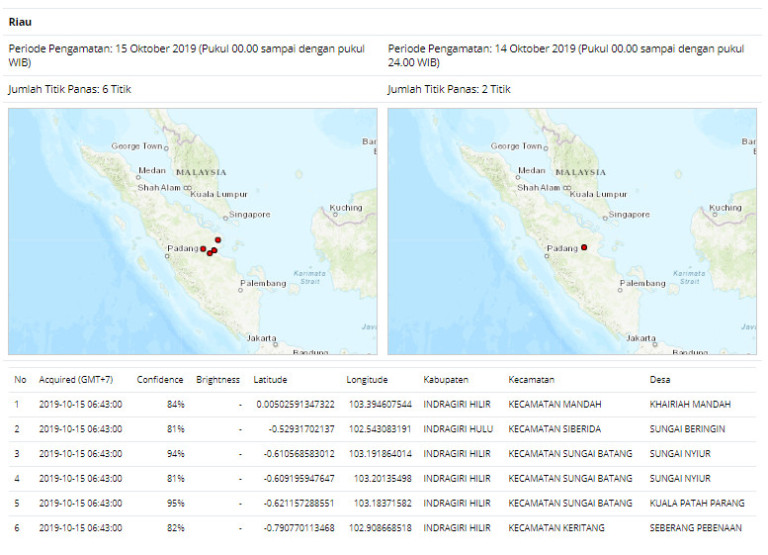
Task: Click the George Town label on left map
Action: click(137, 146)
